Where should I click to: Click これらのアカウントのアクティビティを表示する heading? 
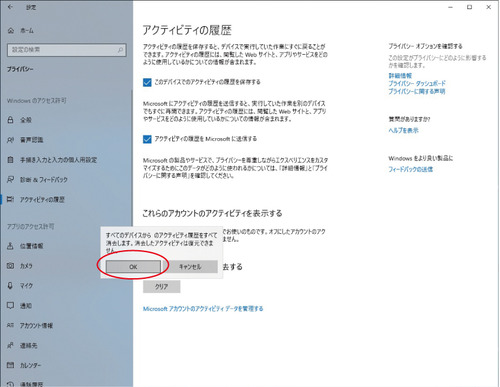click(212, 213)
